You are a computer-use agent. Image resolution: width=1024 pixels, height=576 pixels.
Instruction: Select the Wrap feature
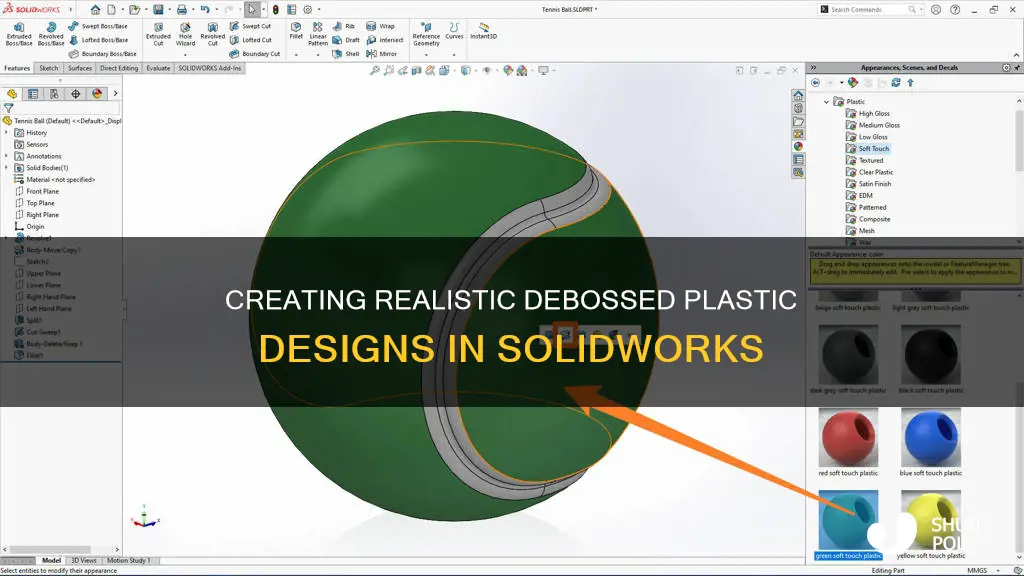381,26
